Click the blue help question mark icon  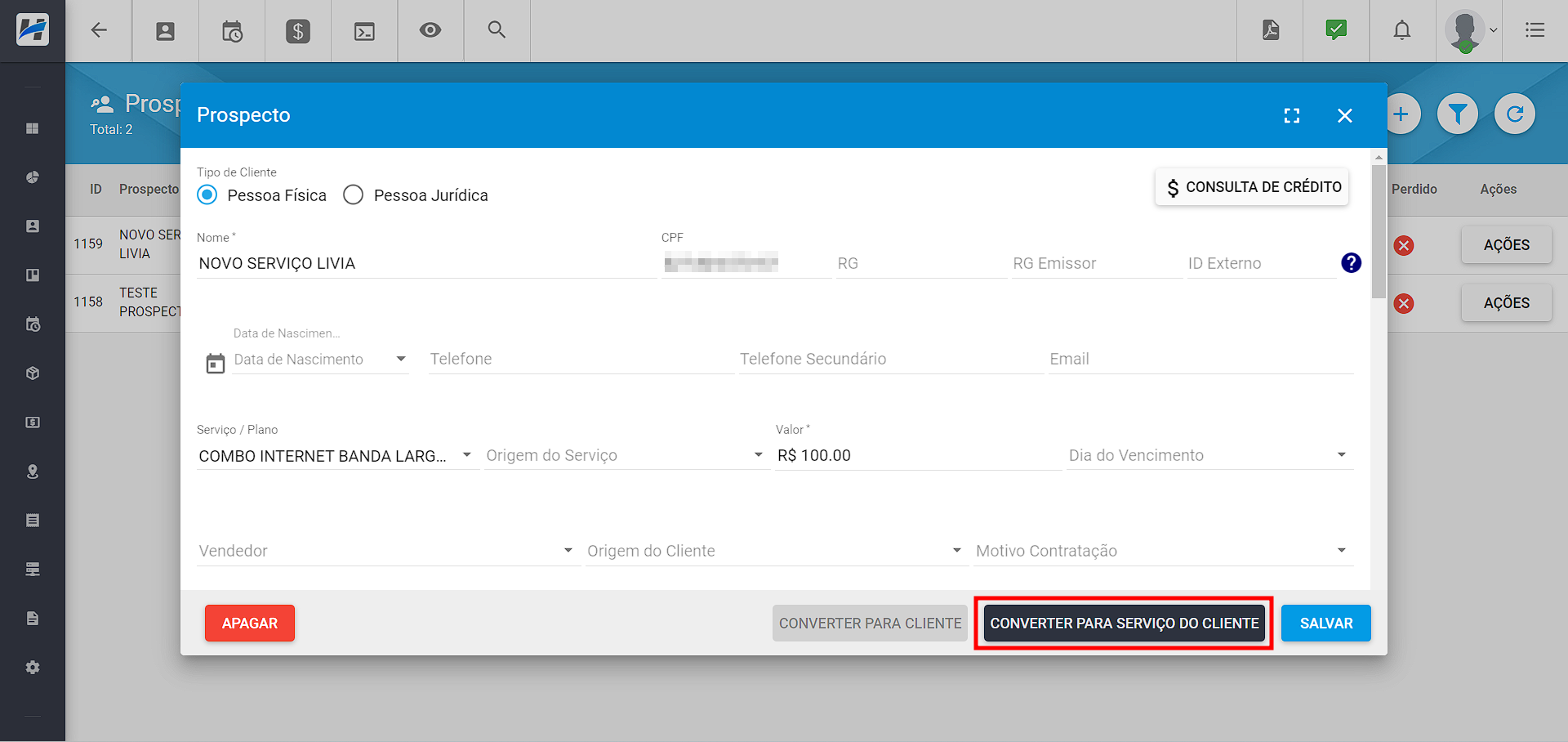1351,262
